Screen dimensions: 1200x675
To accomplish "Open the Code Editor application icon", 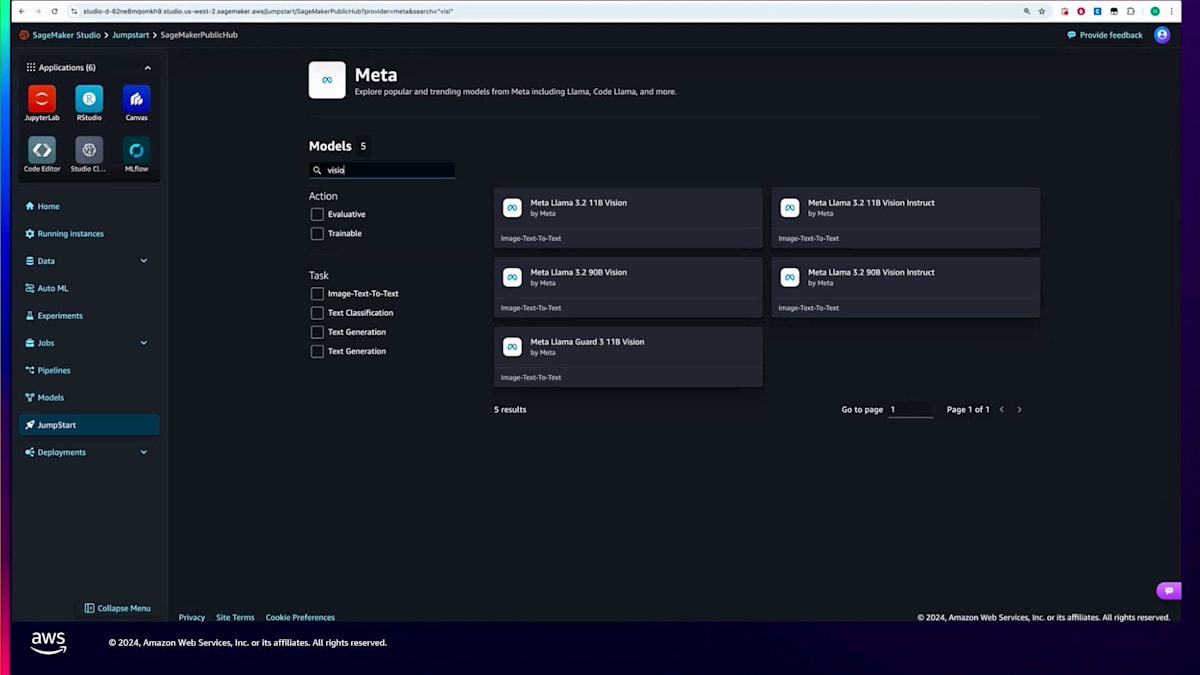I will 42,150.
